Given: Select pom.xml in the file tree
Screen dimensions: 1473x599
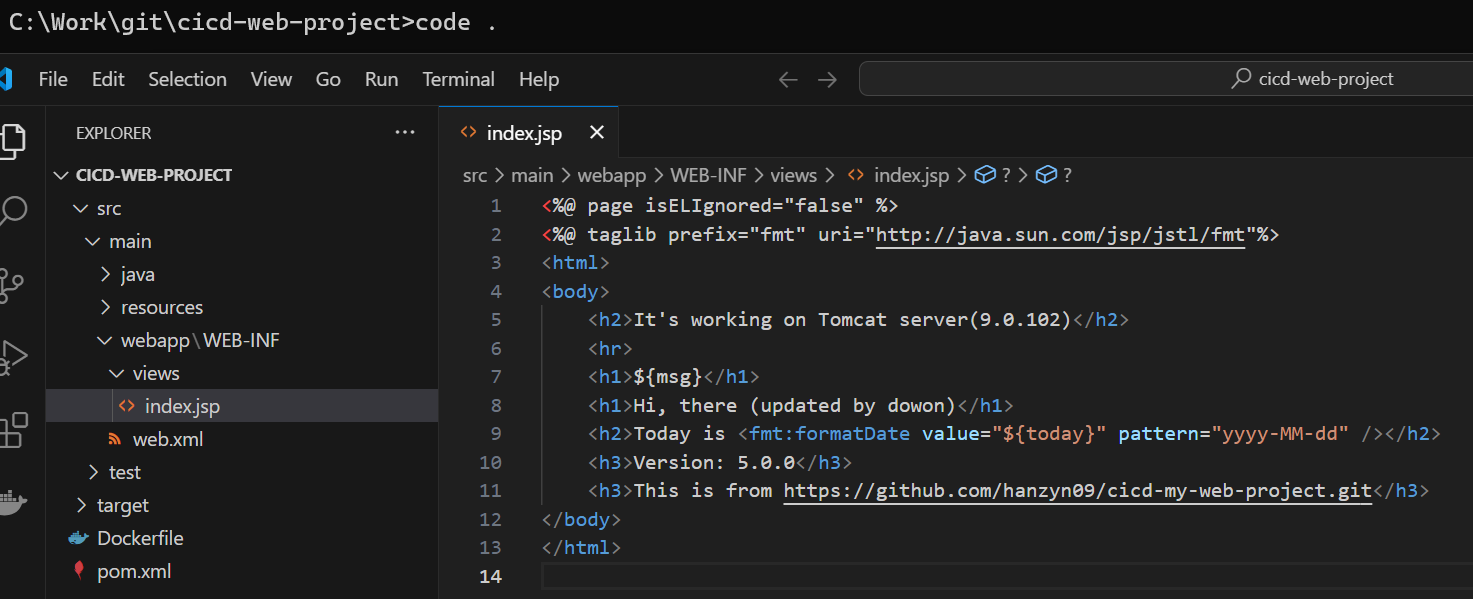Looking at the screenshot, I should point(134,571).
